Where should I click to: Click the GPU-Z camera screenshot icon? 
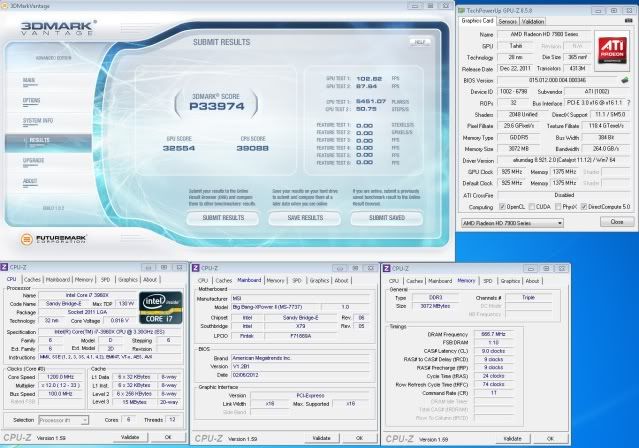point(628,20)
